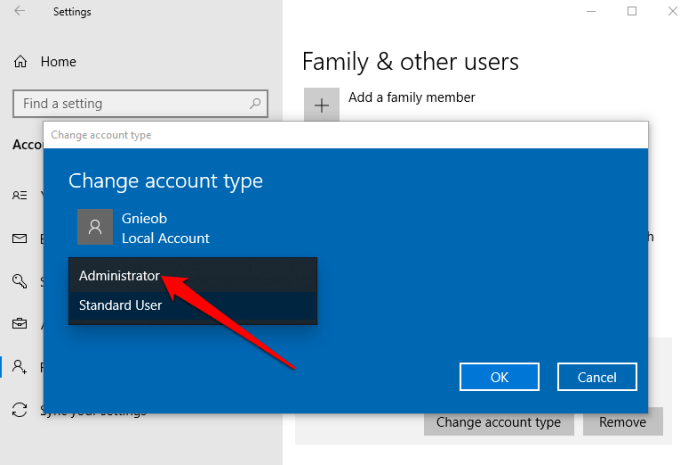This screenshot has height=465, width=680.
Task: Select the Family & other users person icon
Action: click(20, 367)
